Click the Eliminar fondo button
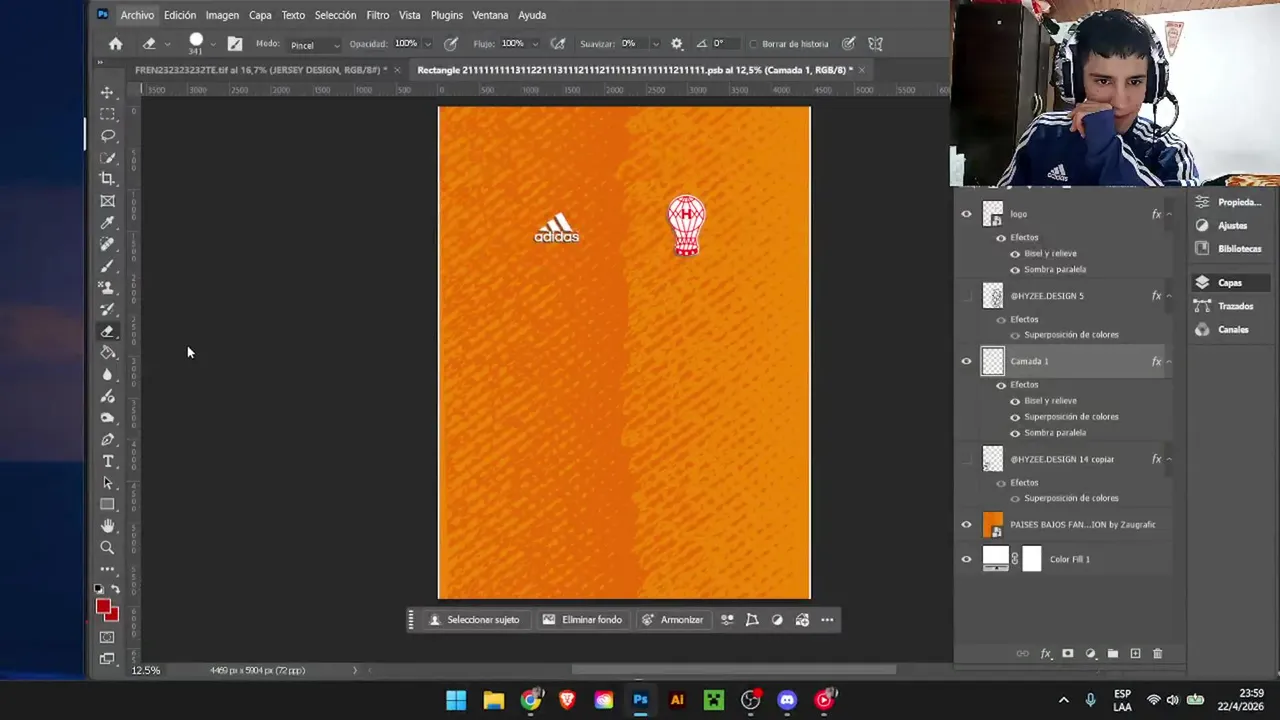 click(x=582, y=620)
